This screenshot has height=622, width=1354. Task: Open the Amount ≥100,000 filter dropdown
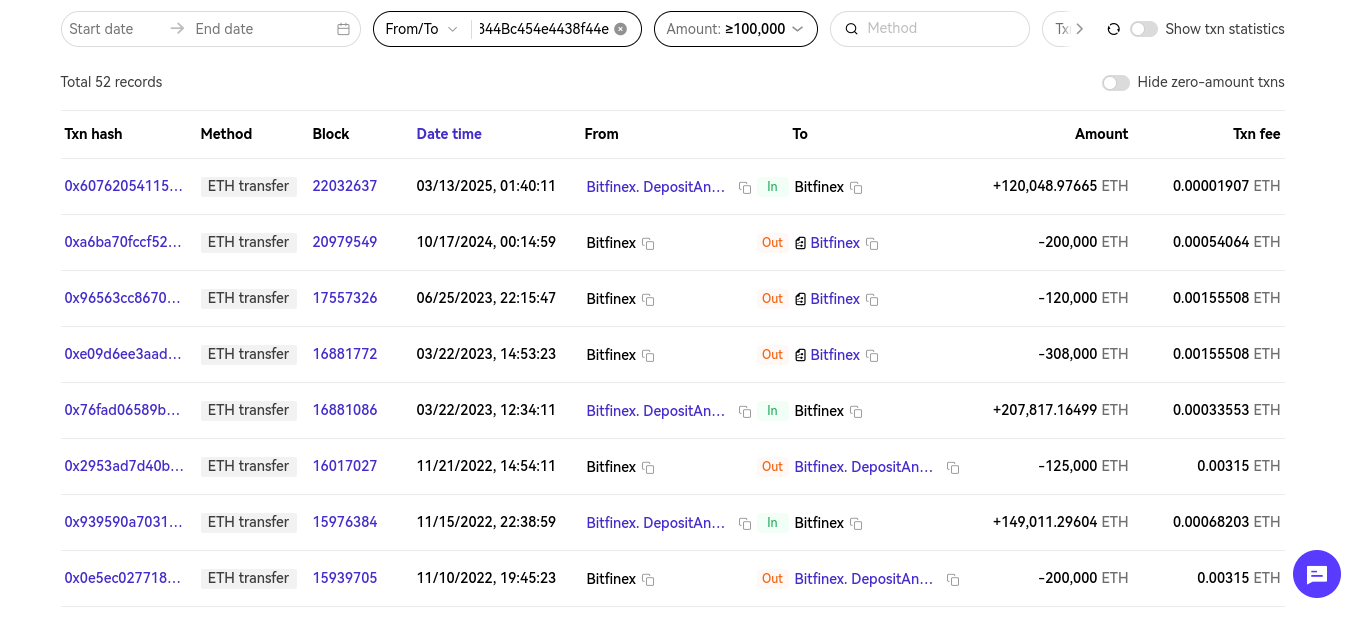click(x=736, y=29)
